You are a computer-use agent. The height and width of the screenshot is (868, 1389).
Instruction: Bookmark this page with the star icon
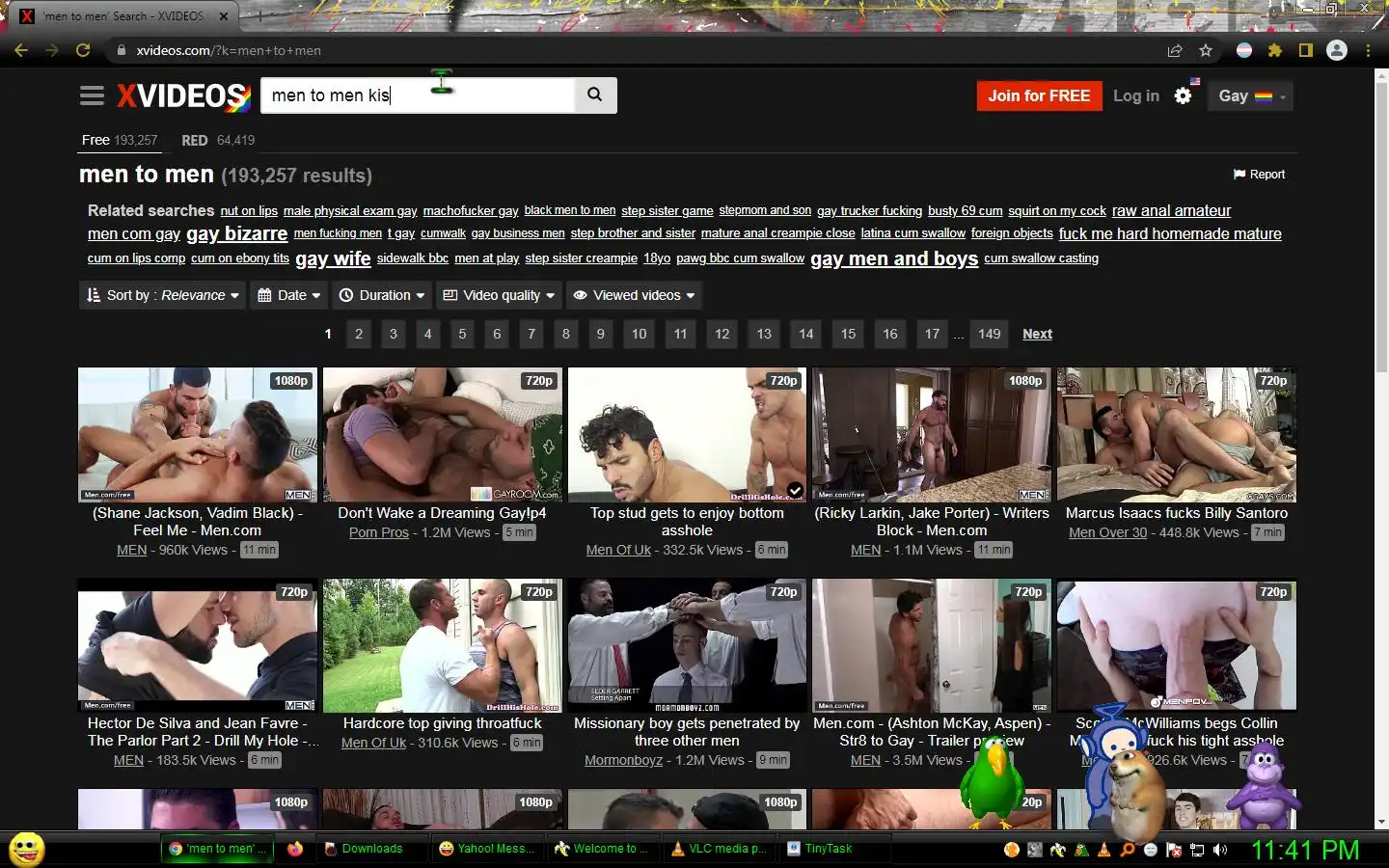pyautogui.click(x=1205, y=50)
